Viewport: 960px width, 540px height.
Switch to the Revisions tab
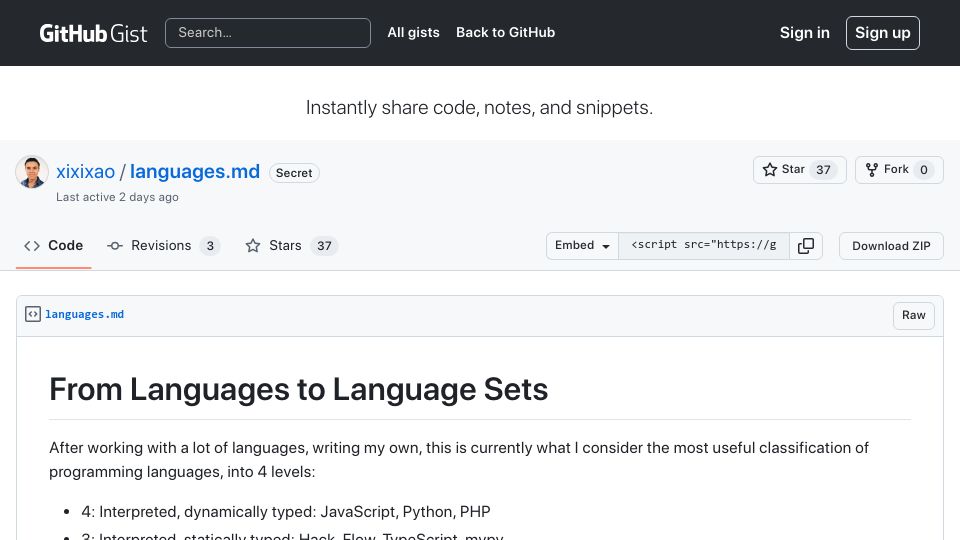point(163,246)
